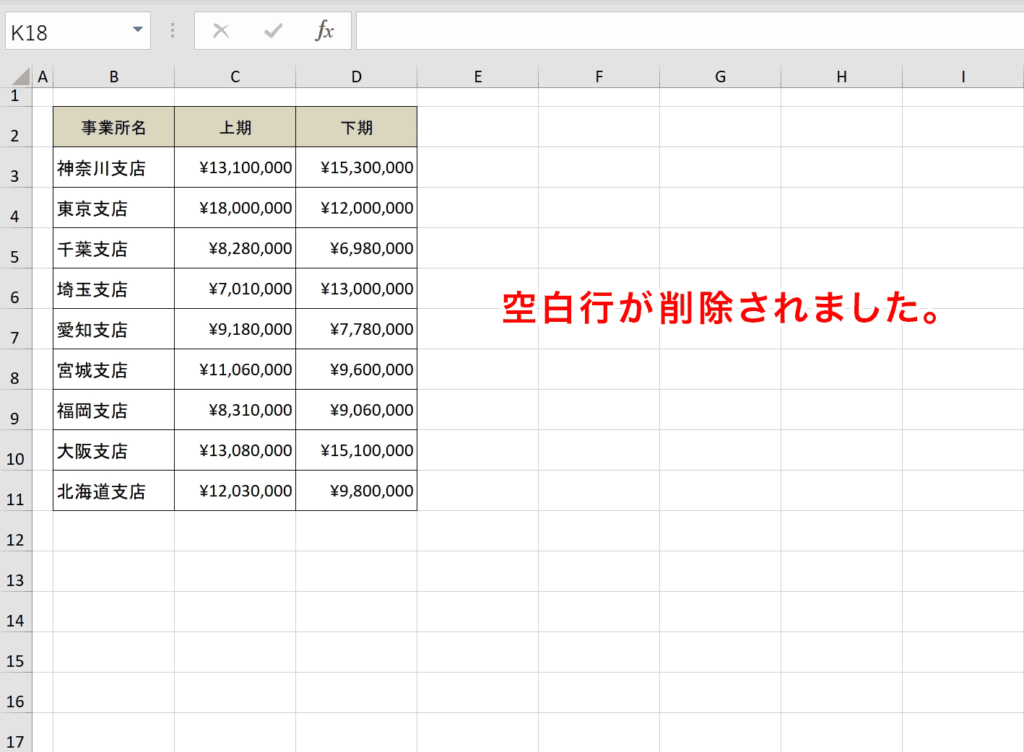Viewport: 1024px width, 752px height.
Task: Open the Insert Function fx button
Action: [325, 31]
